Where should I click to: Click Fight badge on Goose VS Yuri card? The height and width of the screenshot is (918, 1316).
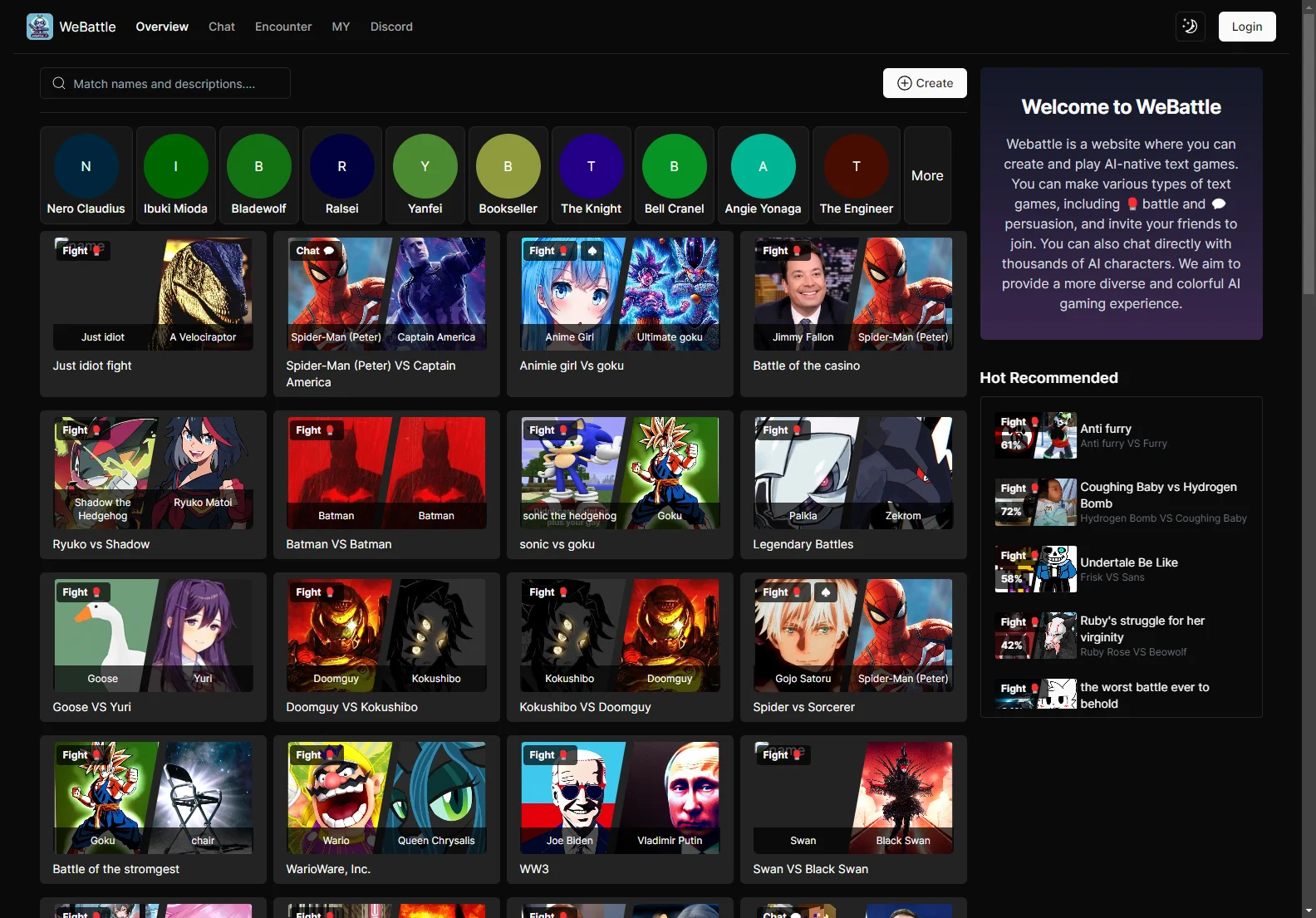pos(81,592)
